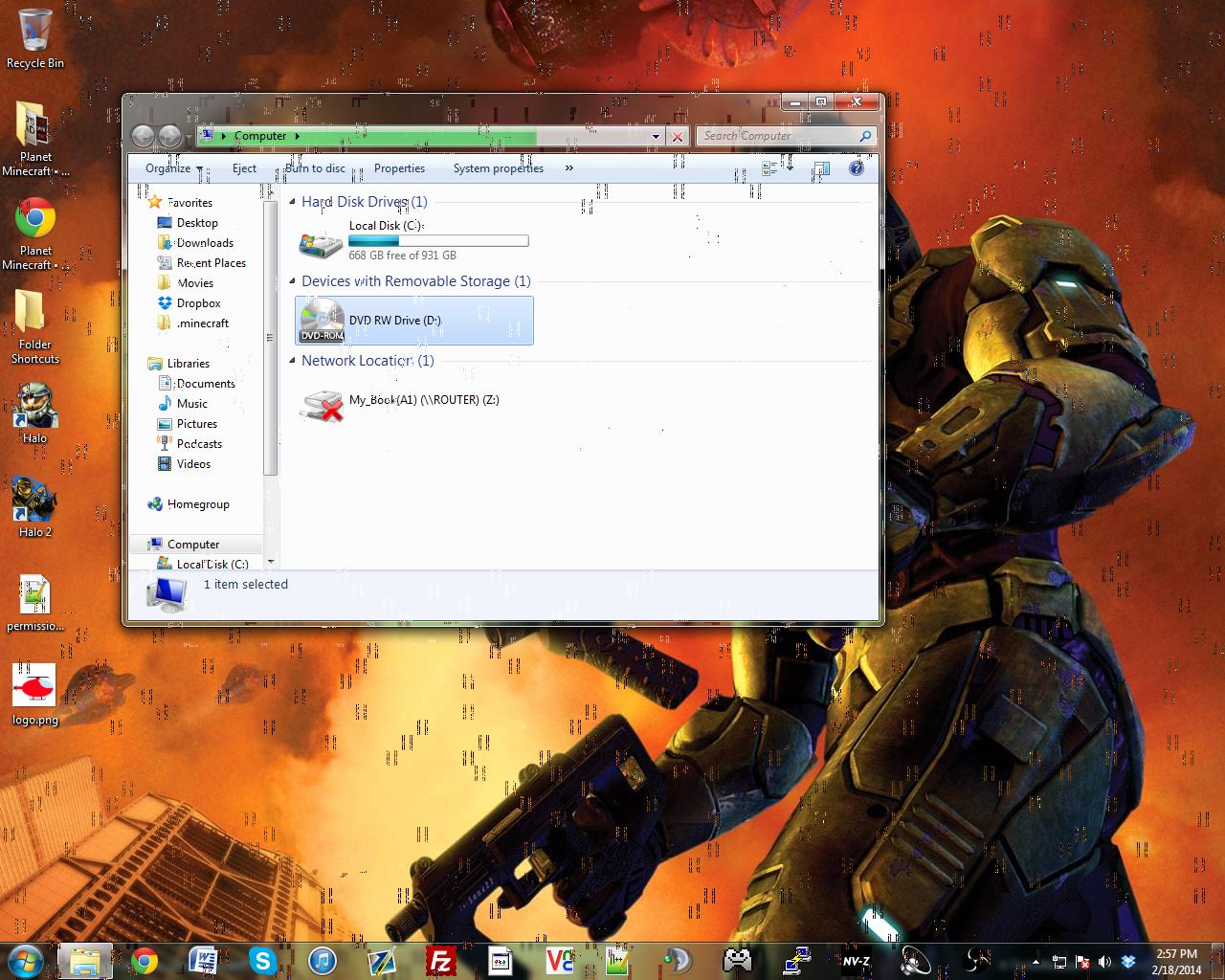Open the logo.png file on desktop
The height and width of the screenshot is (980, 1225).
click(35, 695)
